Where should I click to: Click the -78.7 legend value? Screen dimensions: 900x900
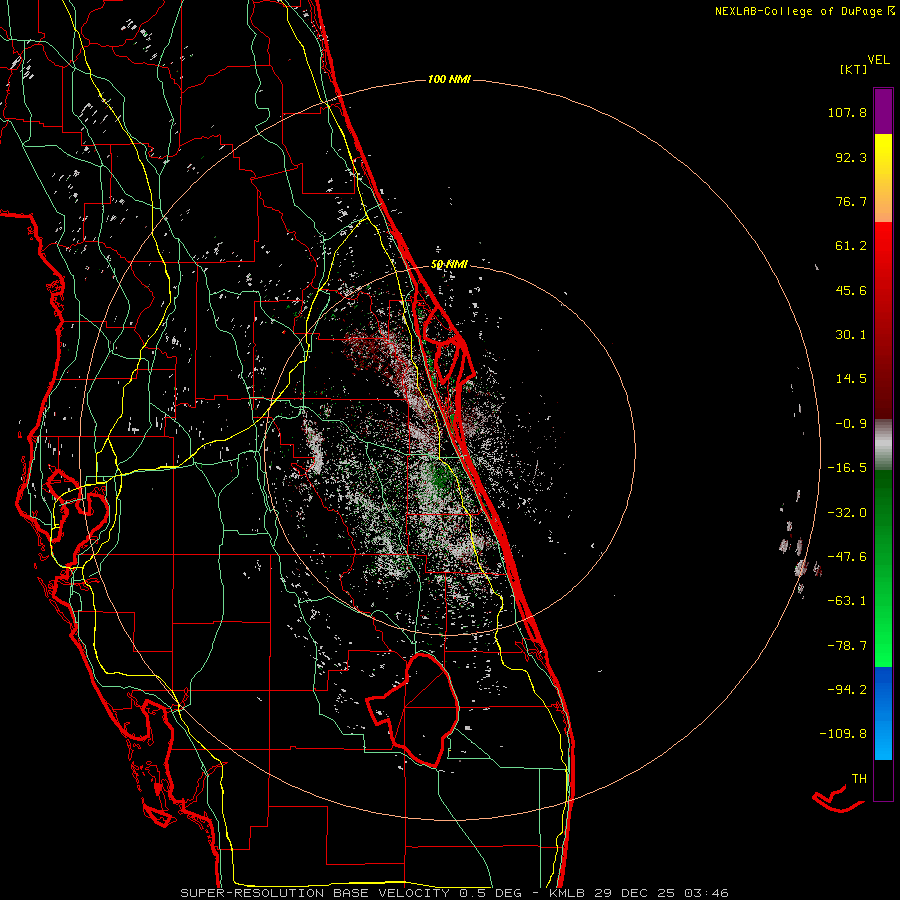pos(847,646)
